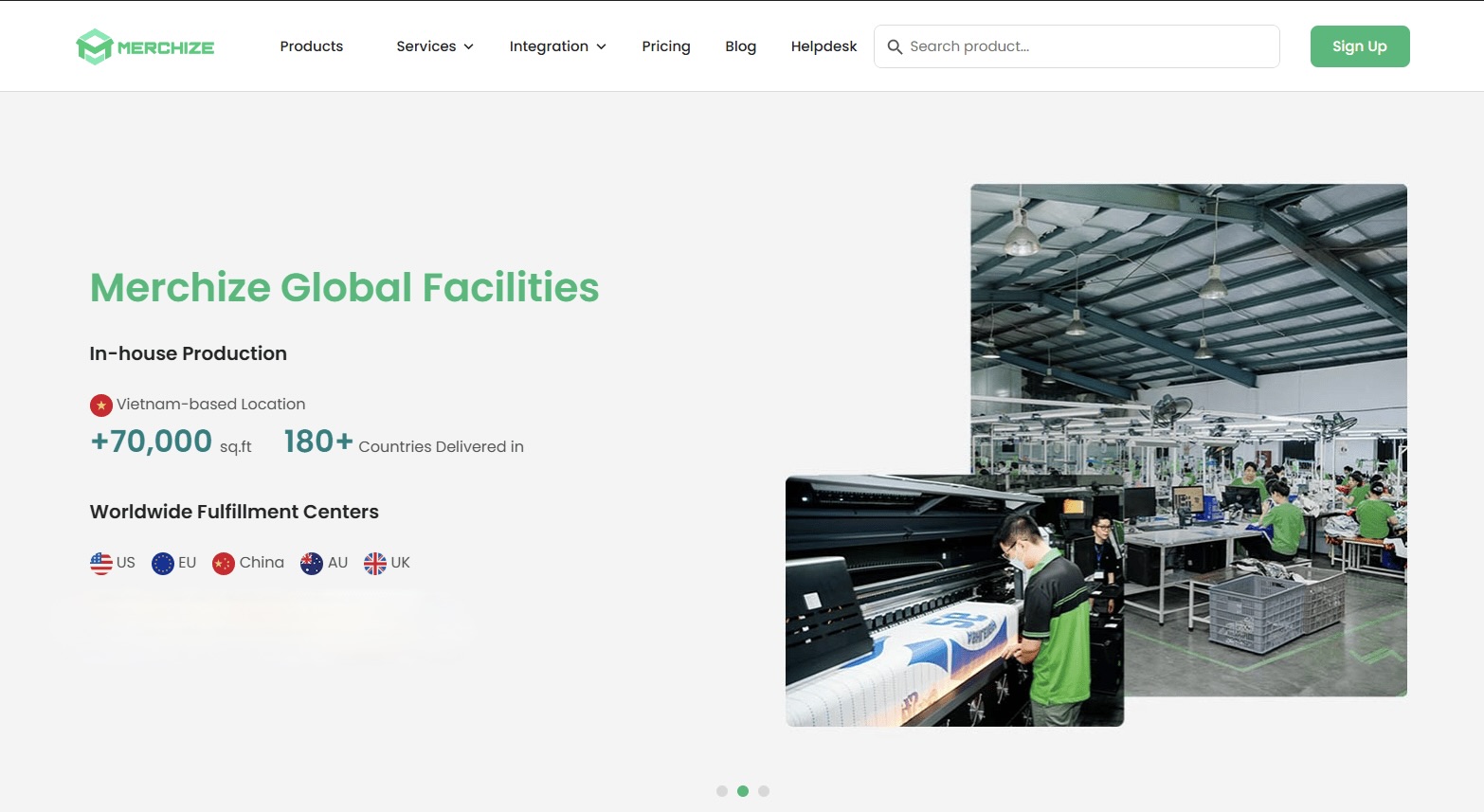The height and width of the screenshot is (812, 1484).
Task: Click the printing machine worker photo
Action: 953,602
